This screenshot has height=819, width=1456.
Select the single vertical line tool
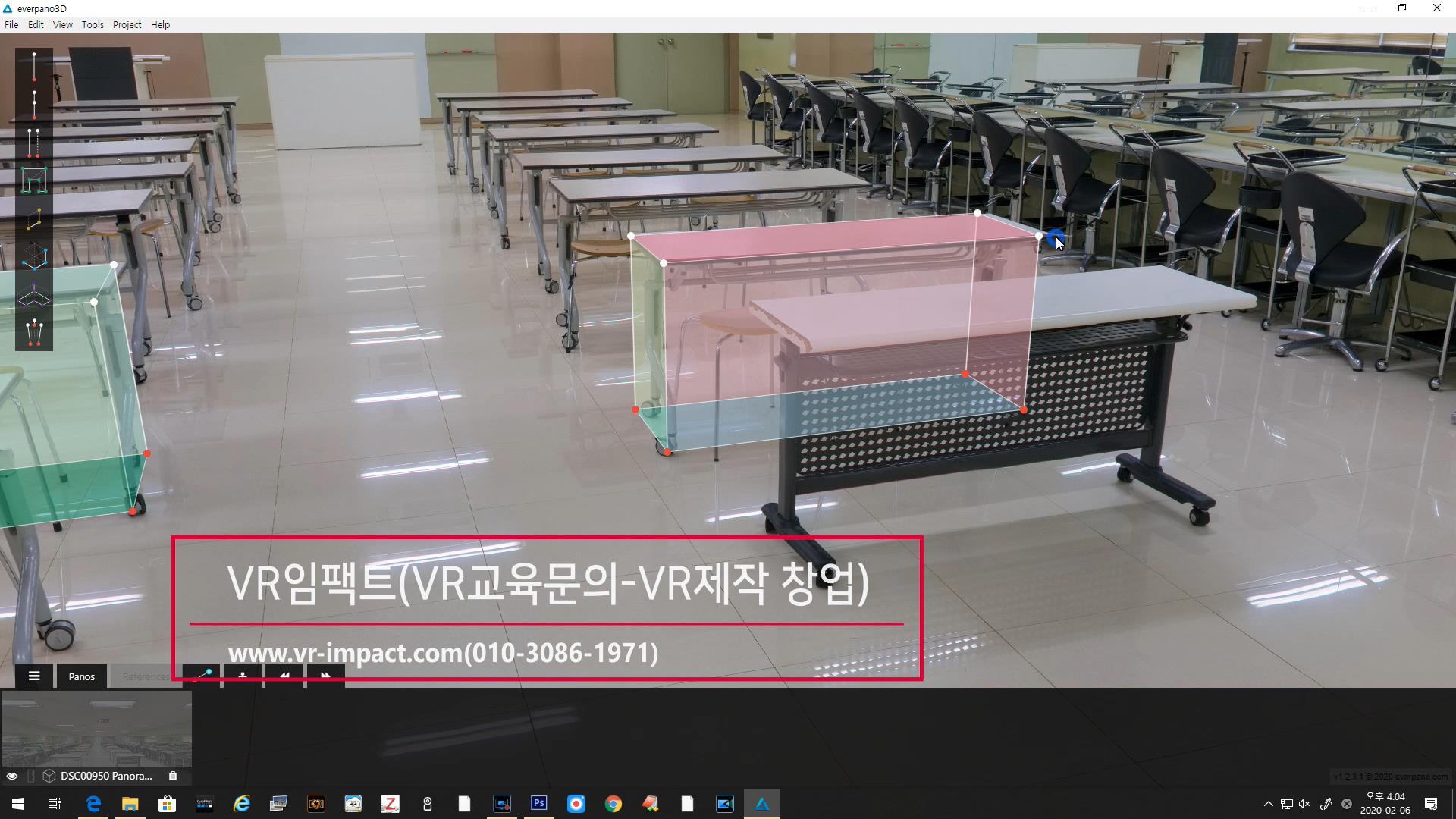pos(34,67)
